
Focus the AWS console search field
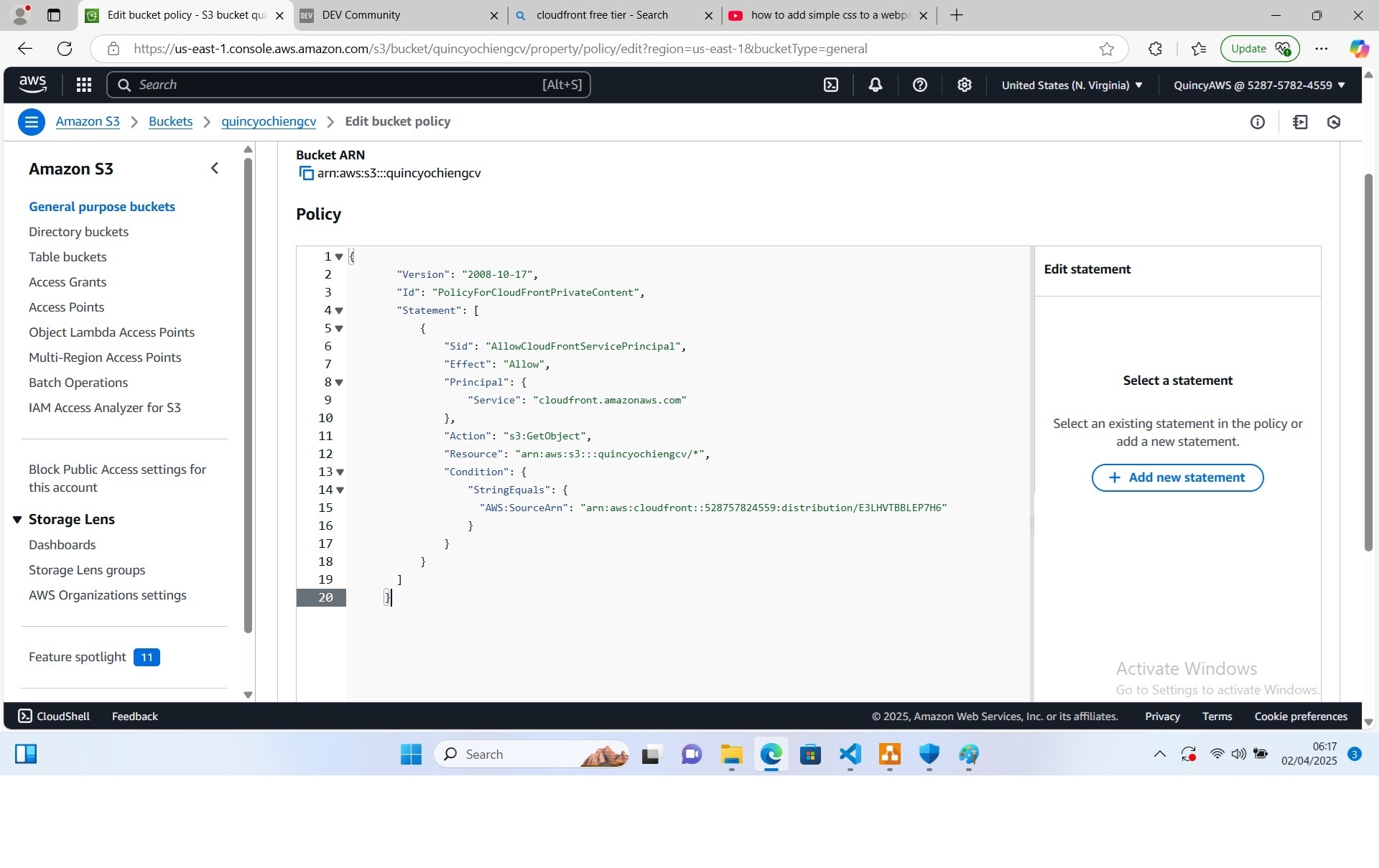348,85
